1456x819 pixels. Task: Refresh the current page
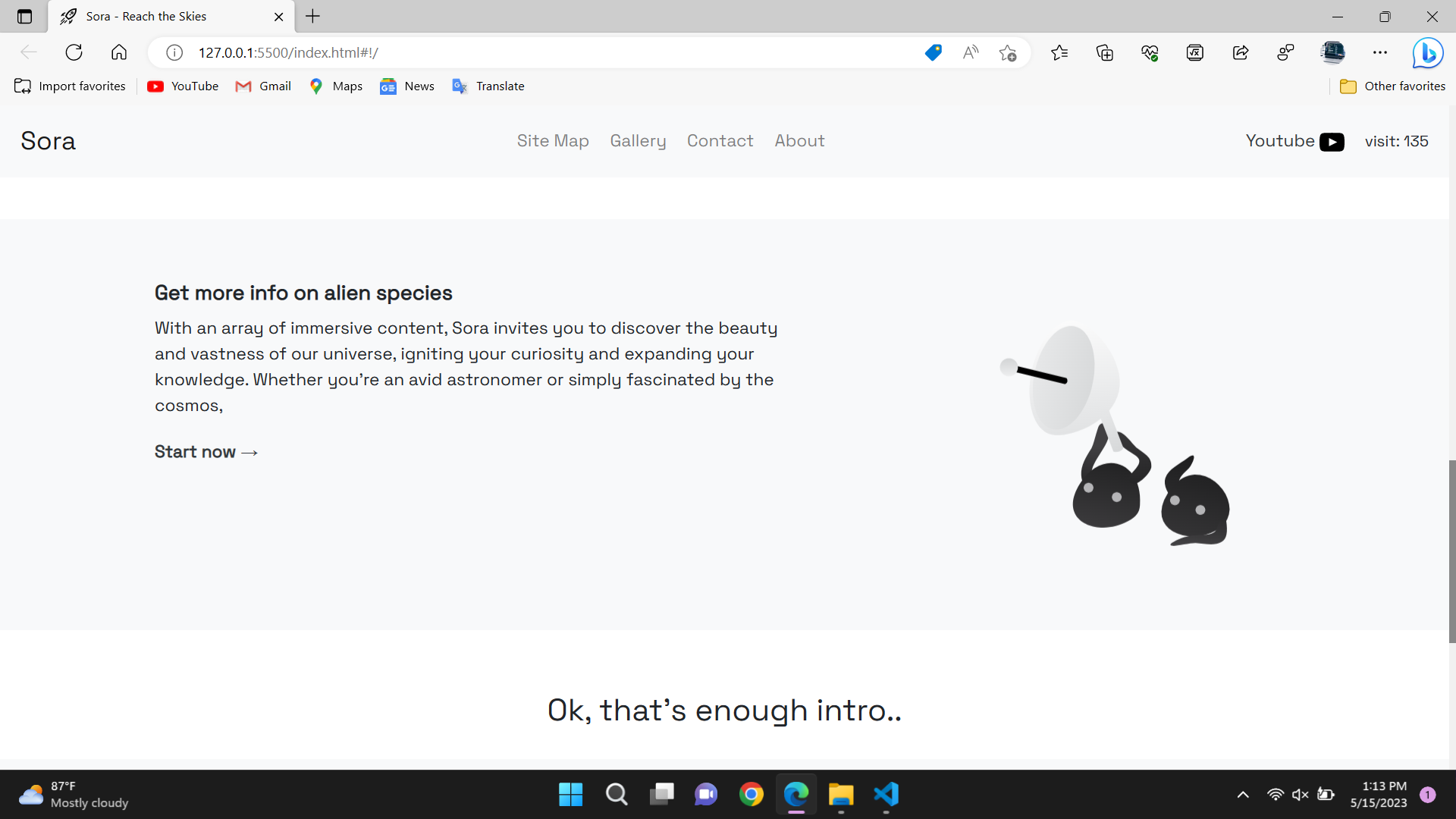coord(74,52)
